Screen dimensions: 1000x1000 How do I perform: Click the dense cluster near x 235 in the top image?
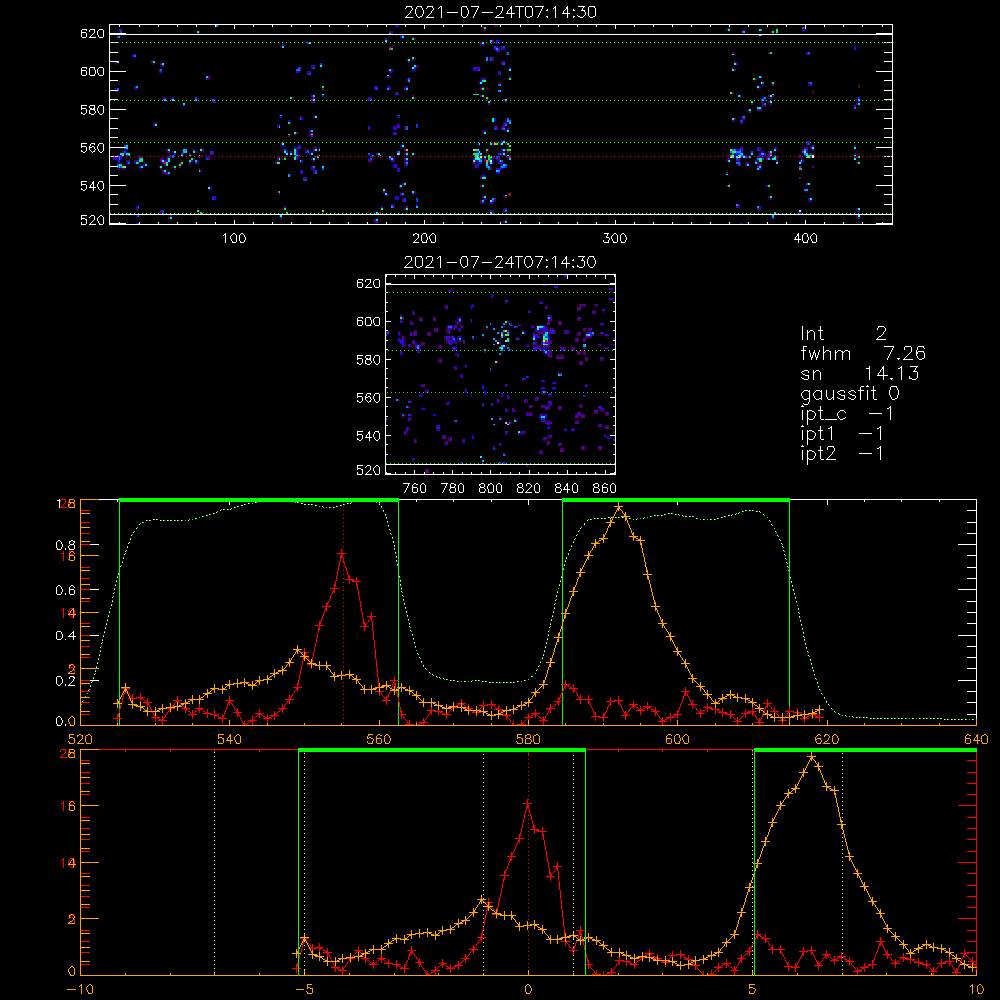pyautogui.click(x=491, y=157)
